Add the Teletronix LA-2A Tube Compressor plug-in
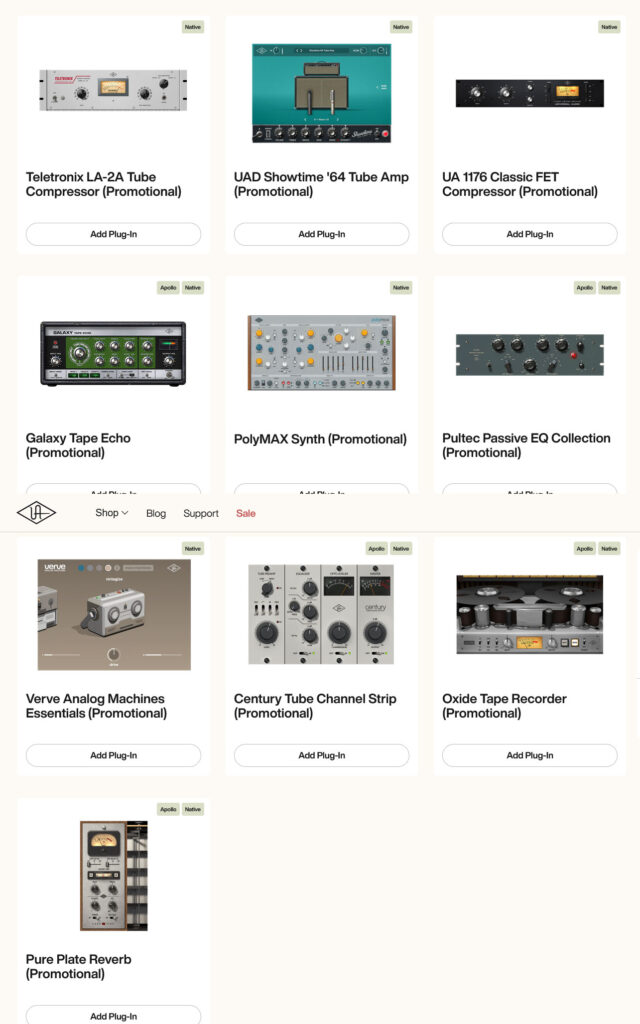The height and width of the screenshot is (1024, 640). (114, 234)
